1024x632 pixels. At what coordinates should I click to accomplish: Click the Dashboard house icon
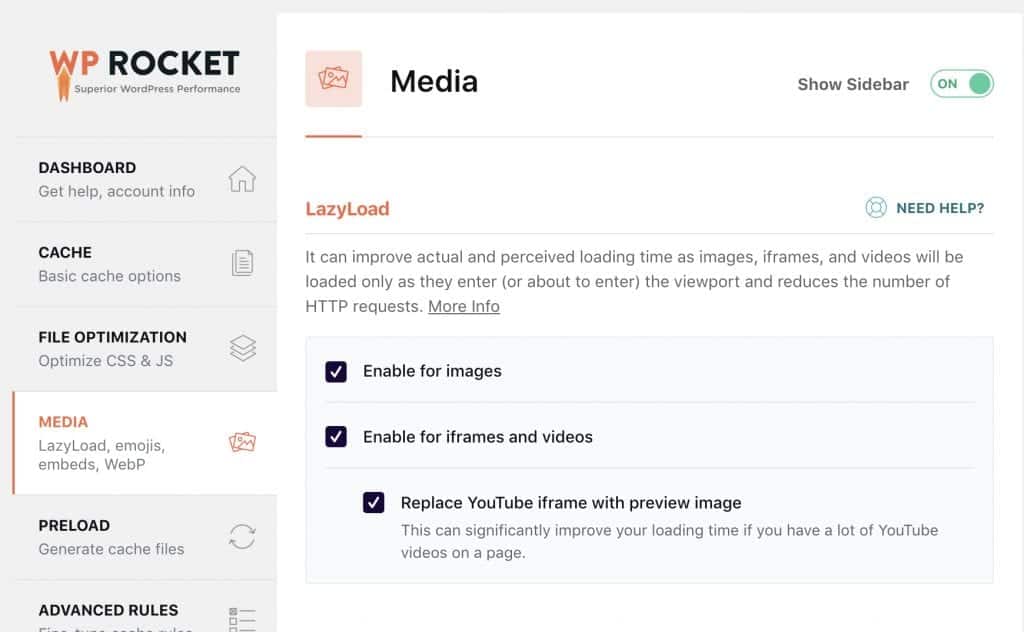click(242, 179)
